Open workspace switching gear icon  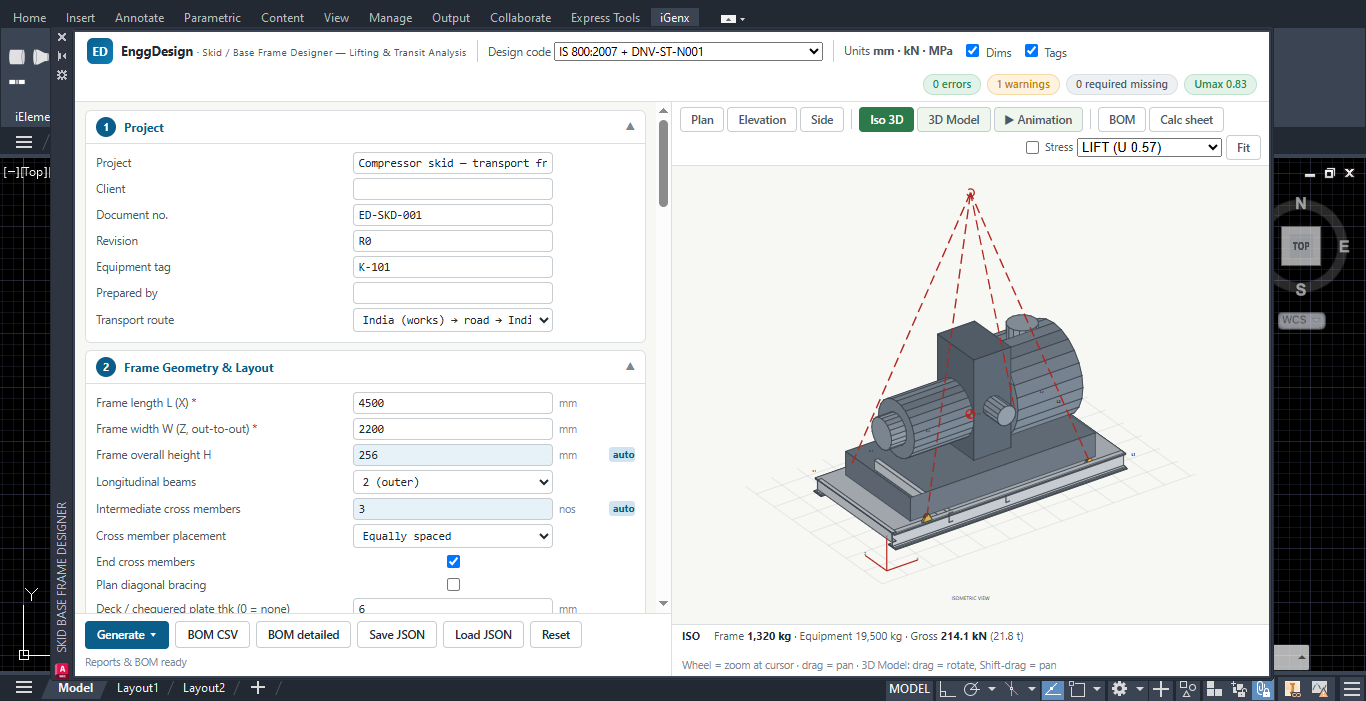tap(1119, 689)
